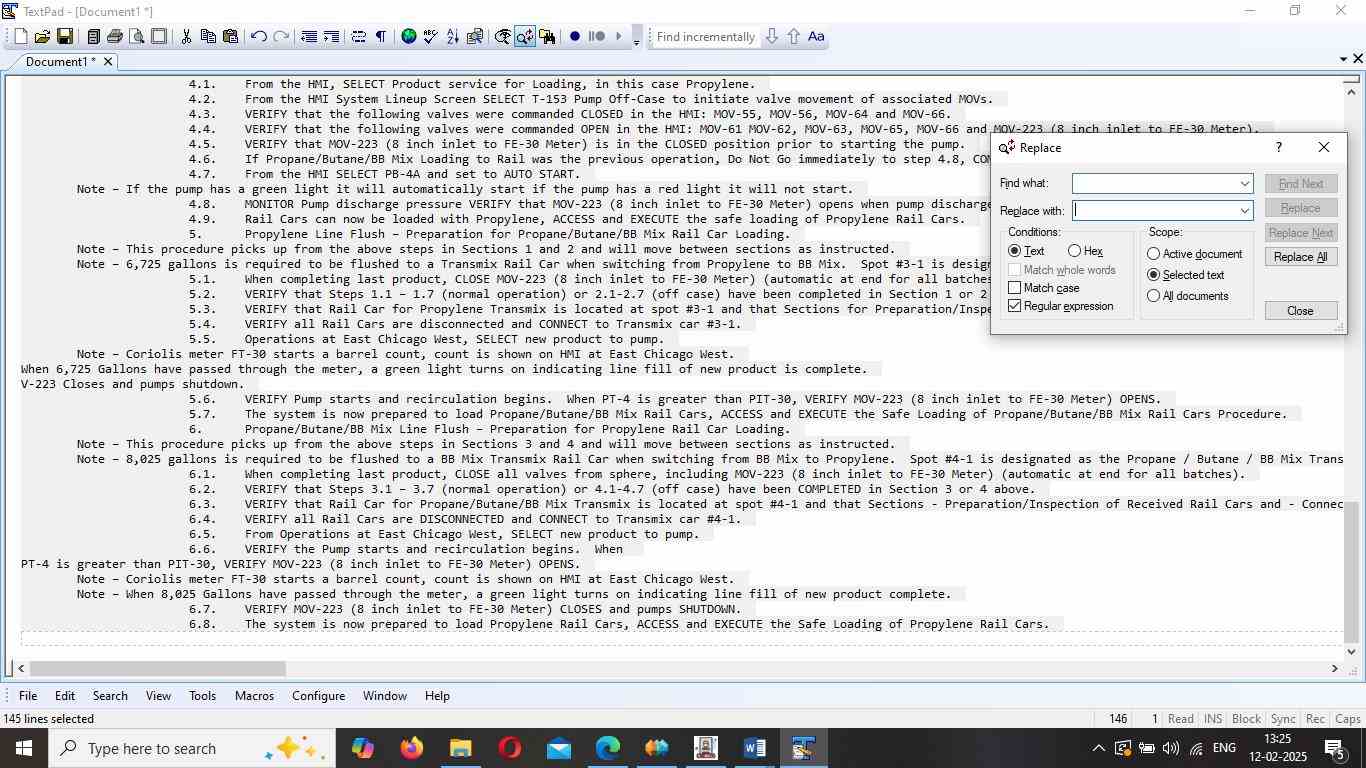Select the Text condition radio button
Screen dimensions: 1366x768
[x=1015, y=251]
